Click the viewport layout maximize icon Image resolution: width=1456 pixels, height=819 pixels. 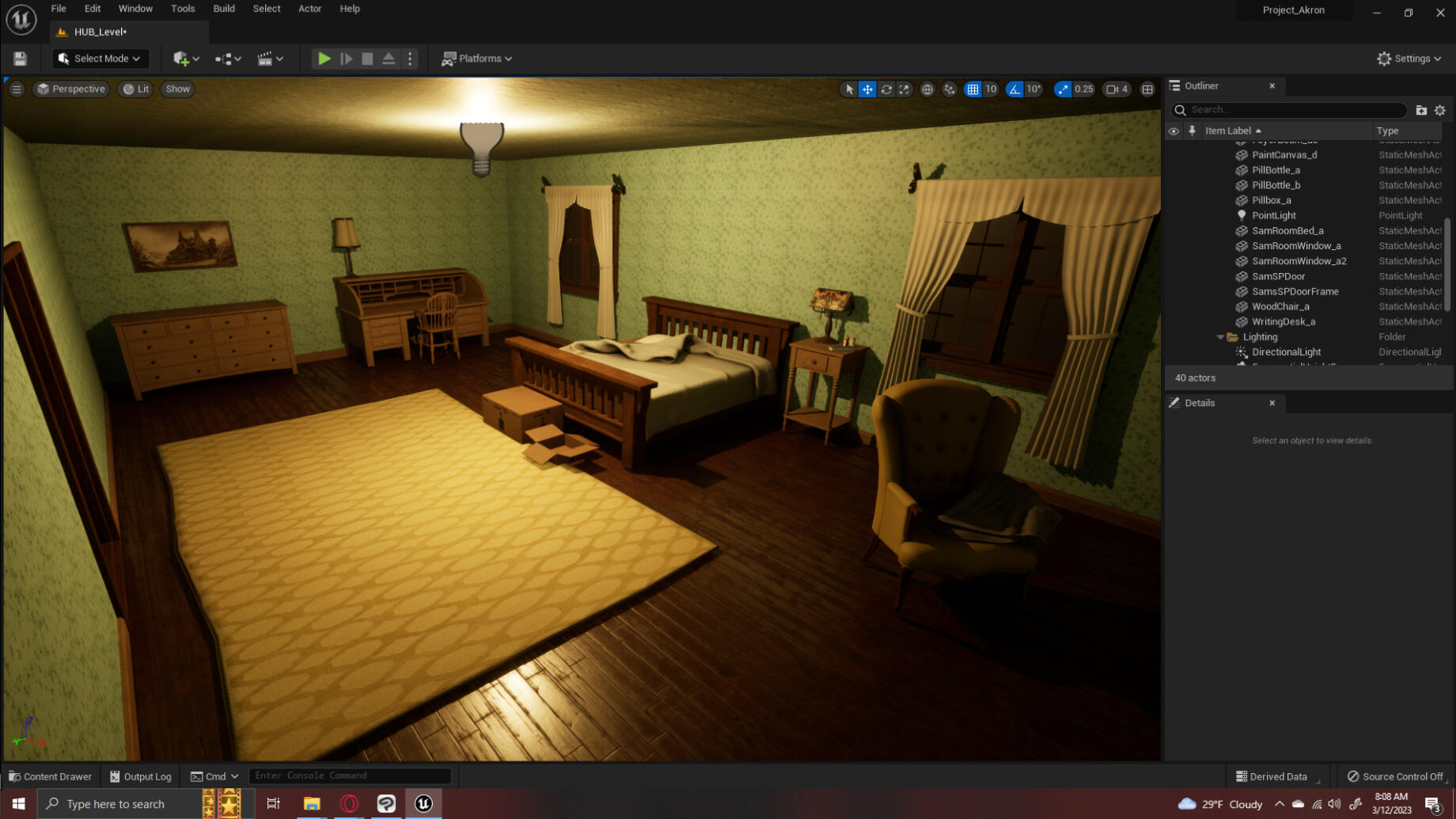point(1147,89)
